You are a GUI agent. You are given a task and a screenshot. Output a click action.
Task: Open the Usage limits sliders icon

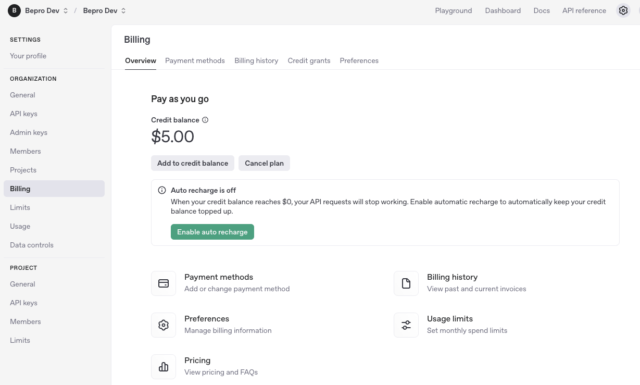coord(406,325)
